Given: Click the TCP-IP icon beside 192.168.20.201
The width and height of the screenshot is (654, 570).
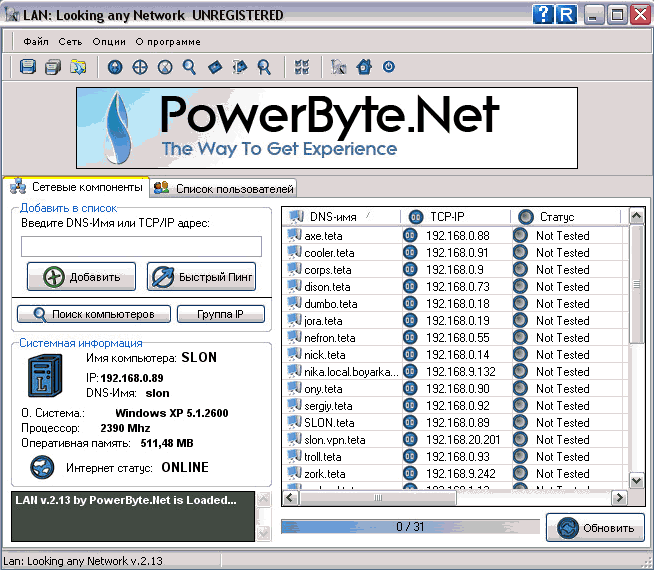Looking at the screenshot, I should point(410,439).
